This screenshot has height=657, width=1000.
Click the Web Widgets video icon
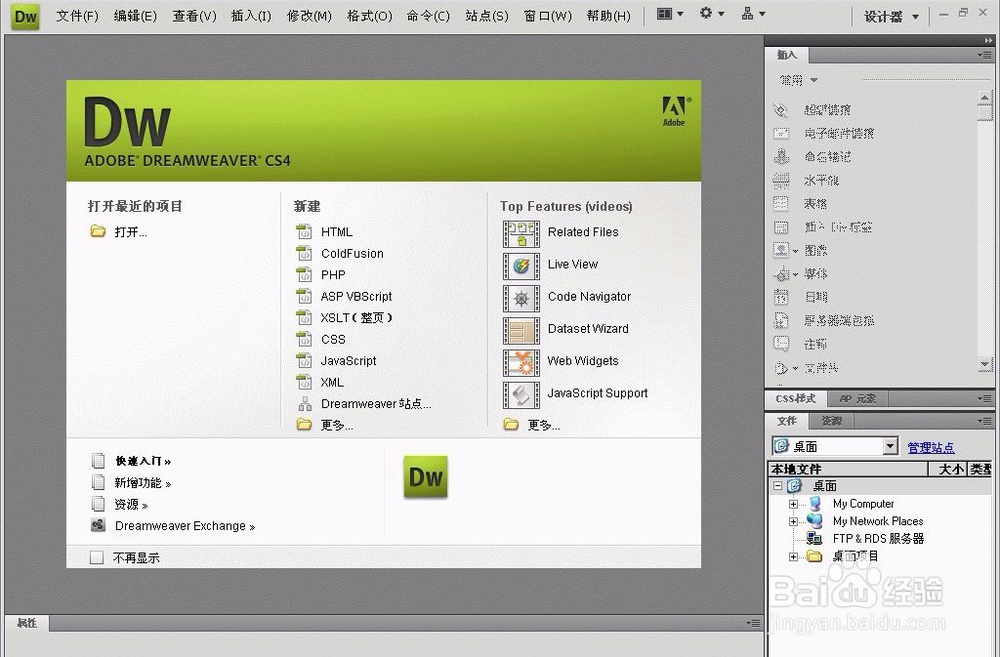(521, 363)
